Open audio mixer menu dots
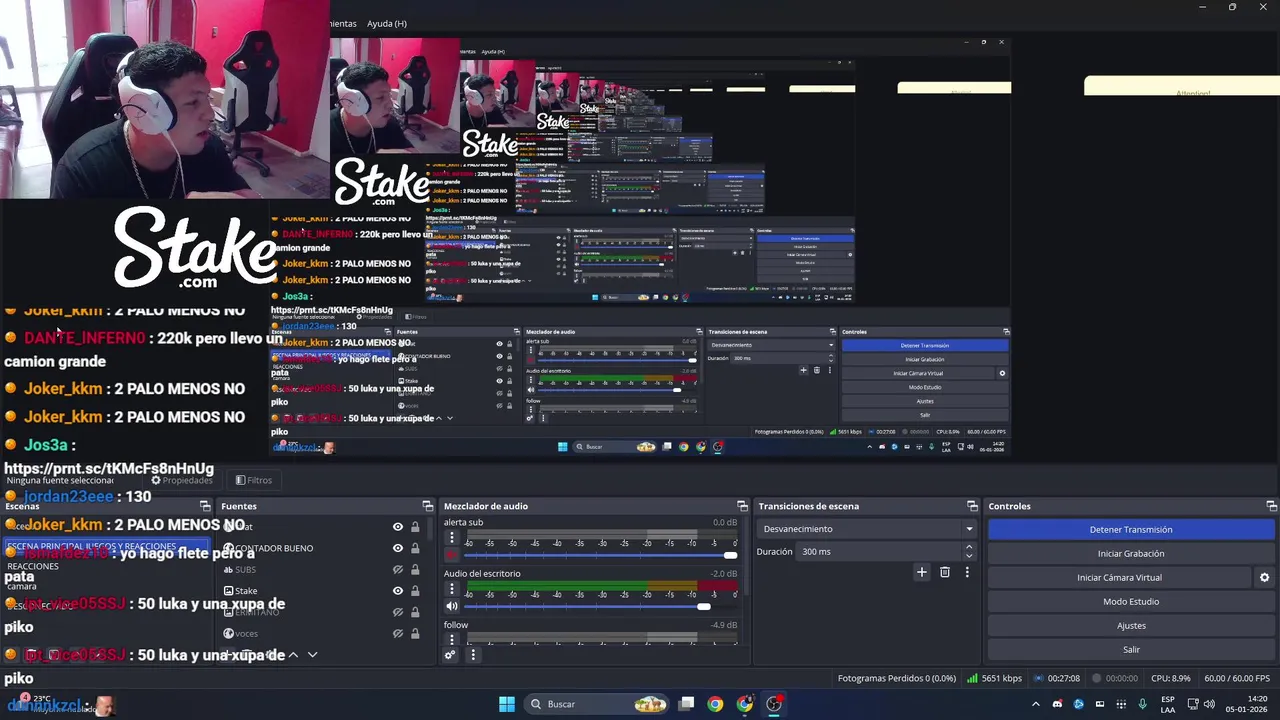 point(473,655)
